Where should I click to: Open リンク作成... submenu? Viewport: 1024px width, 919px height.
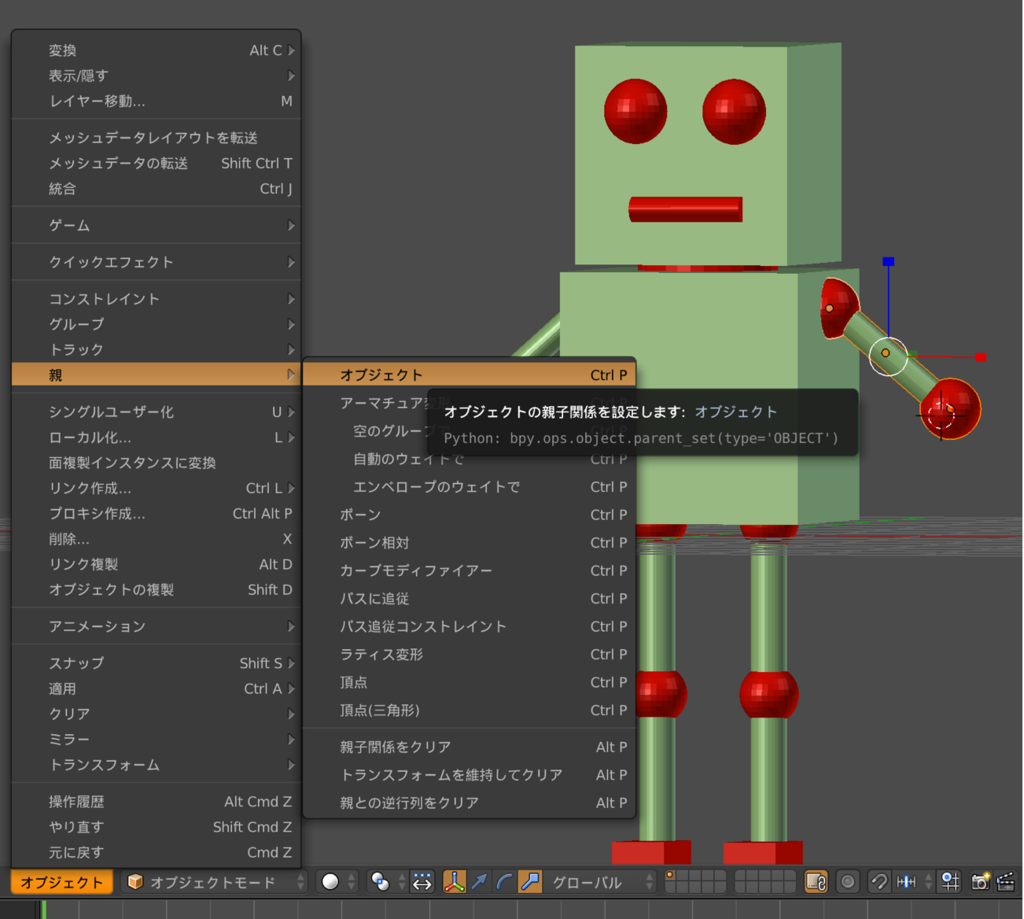coord(156,488)
